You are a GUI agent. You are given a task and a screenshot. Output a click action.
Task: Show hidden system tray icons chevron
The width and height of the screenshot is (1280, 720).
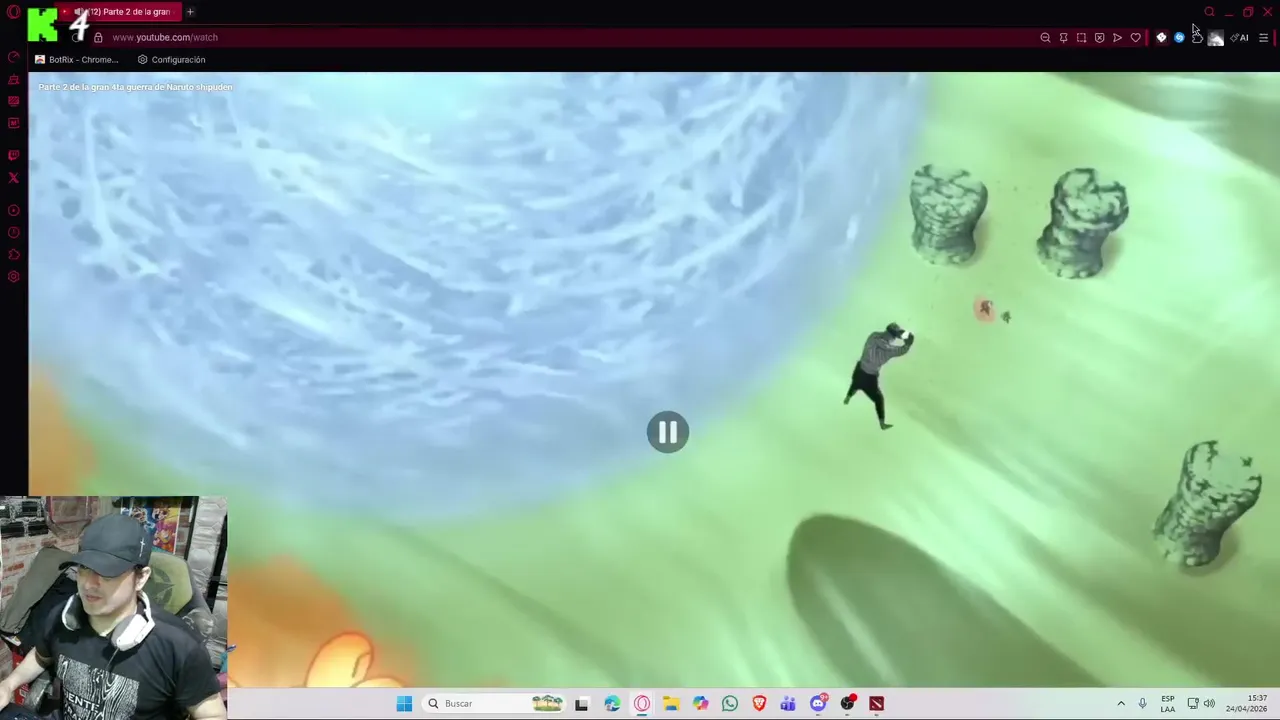[1121, 704]
